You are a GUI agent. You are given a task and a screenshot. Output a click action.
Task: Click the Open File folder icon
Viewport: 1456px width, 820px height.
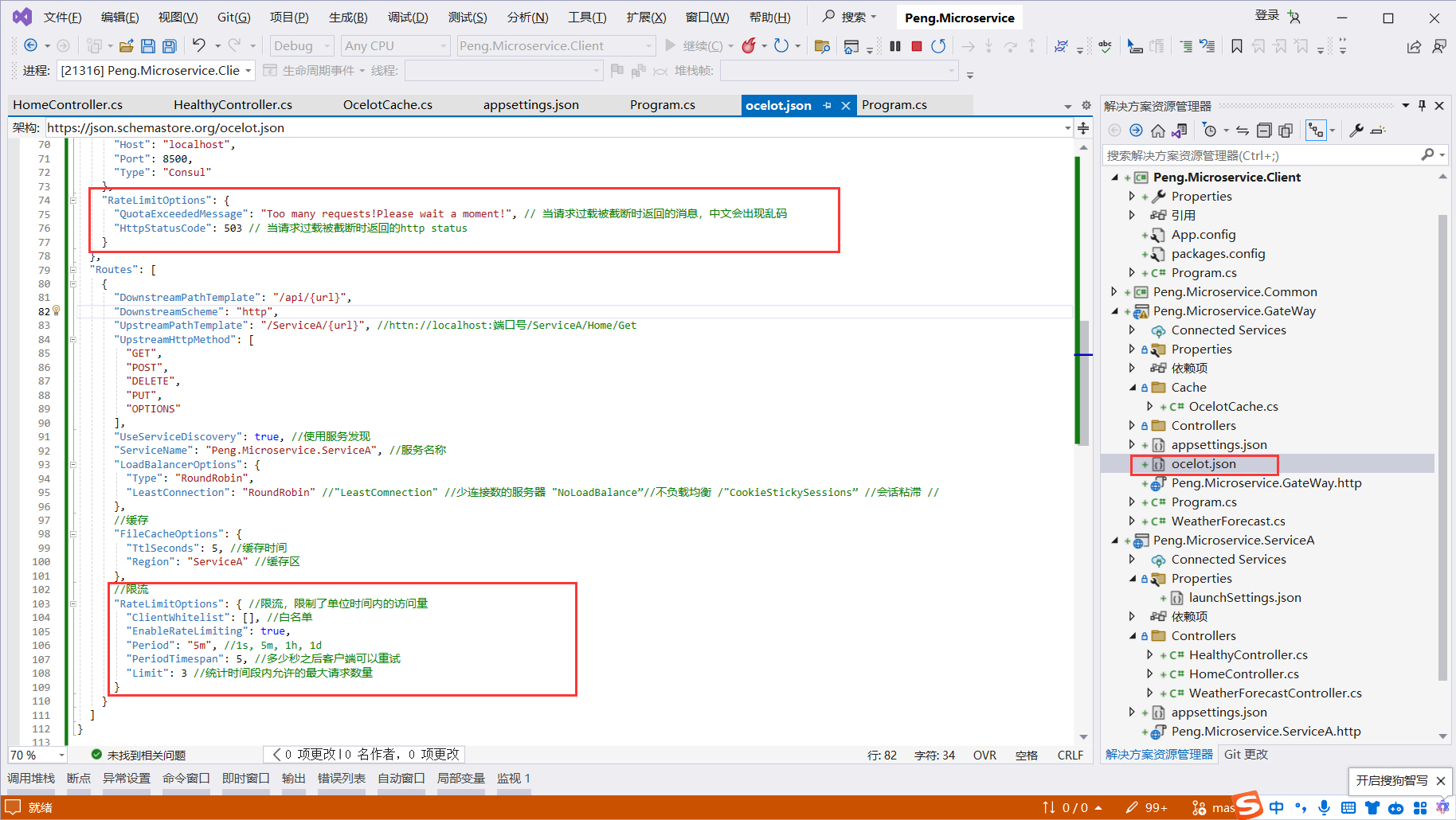click(x=127, y=46)
